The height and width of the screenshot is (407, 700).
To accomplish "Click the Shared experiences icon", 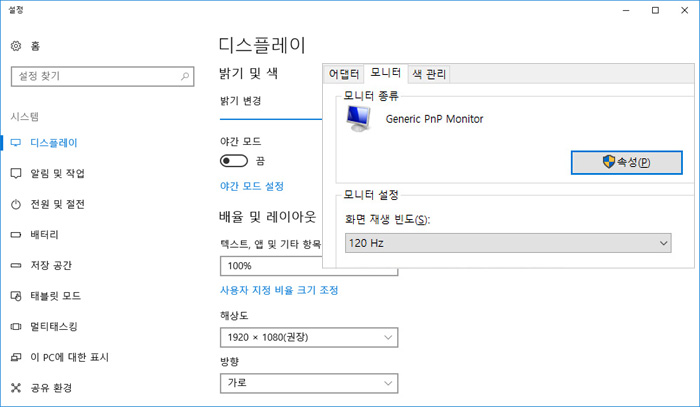I will [15, 387].
